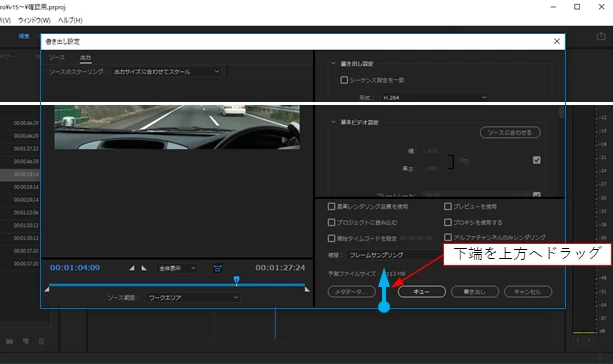Viewport: 613px width, 364px height.
Task: Maximize the Premiere Pro window
Action: tap(577, 7)
